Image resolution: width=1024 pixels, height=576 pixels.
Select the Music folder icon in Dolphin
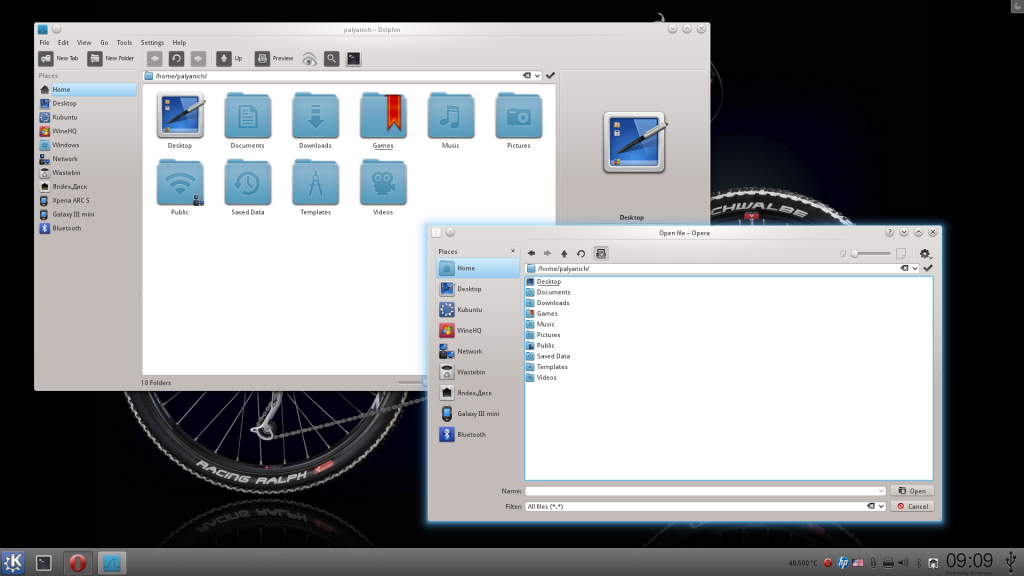pos(451,121)
